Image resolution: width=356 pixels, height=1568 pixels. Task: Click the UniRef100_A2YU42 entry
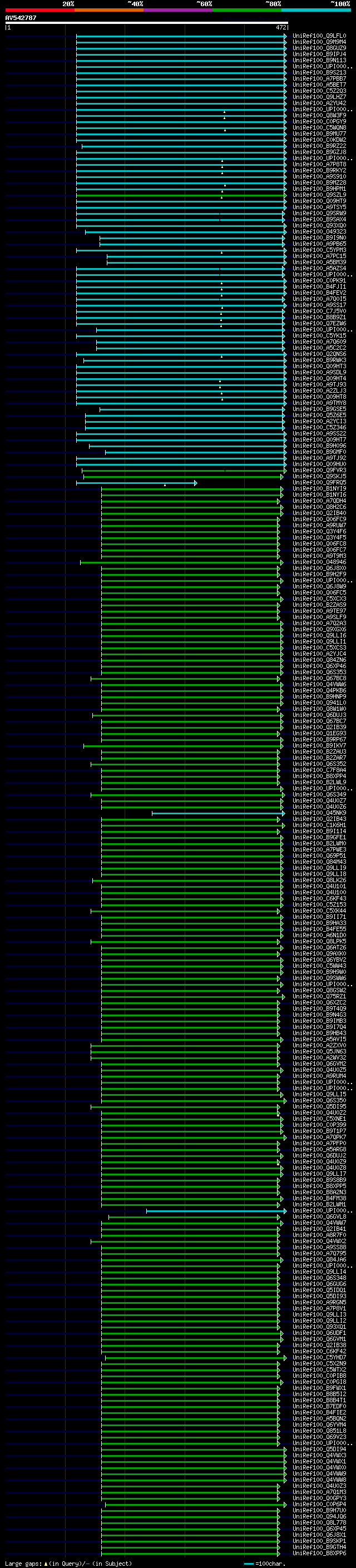coord(319,103)
